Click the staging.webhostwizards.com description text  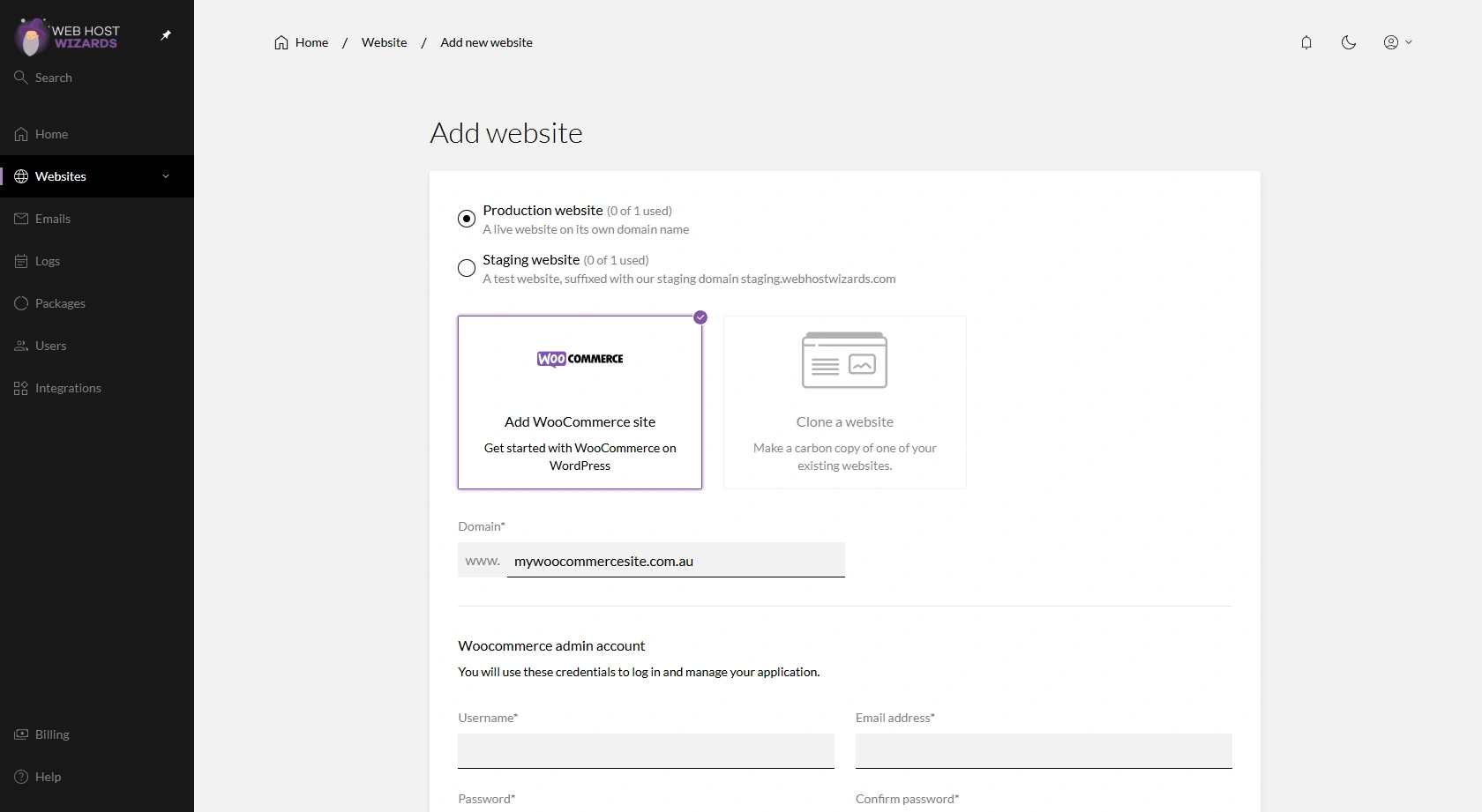pos(689,279)
